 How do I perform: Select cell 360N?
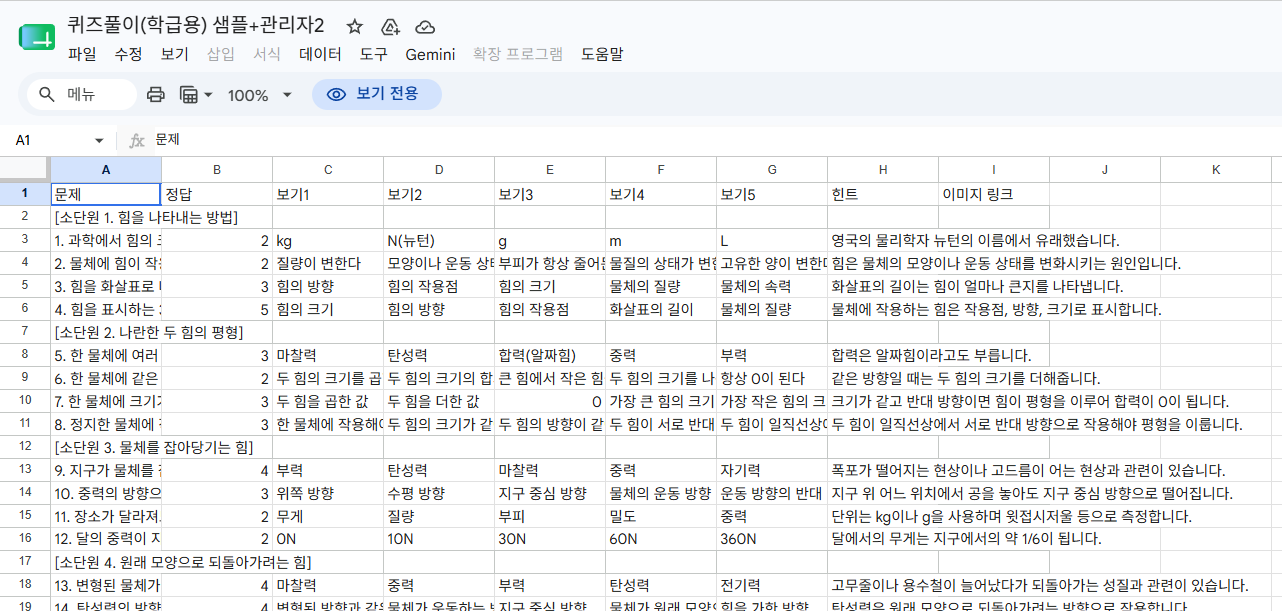point(772,538)
